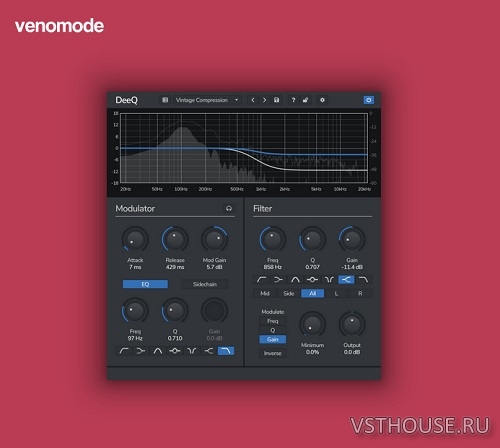Select Modulator low-pass filter shape
This screenshot has width=500, height=448.
point(226,351)
